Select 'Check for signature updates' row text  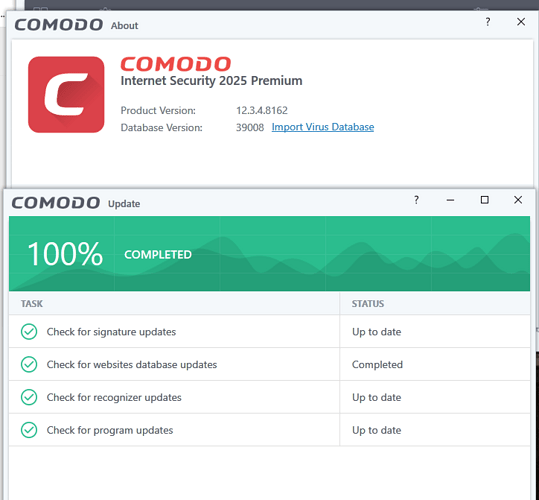(111, 332)
